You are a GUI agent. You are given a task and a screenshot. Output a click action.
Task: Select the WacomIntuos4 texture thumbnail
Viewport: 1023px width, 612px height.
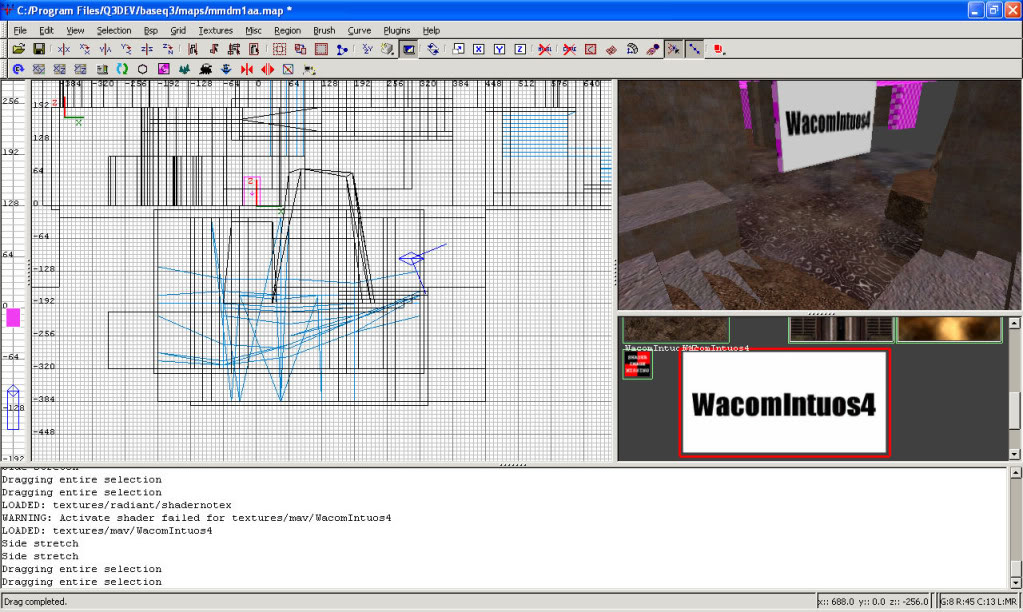pos(784,403)
